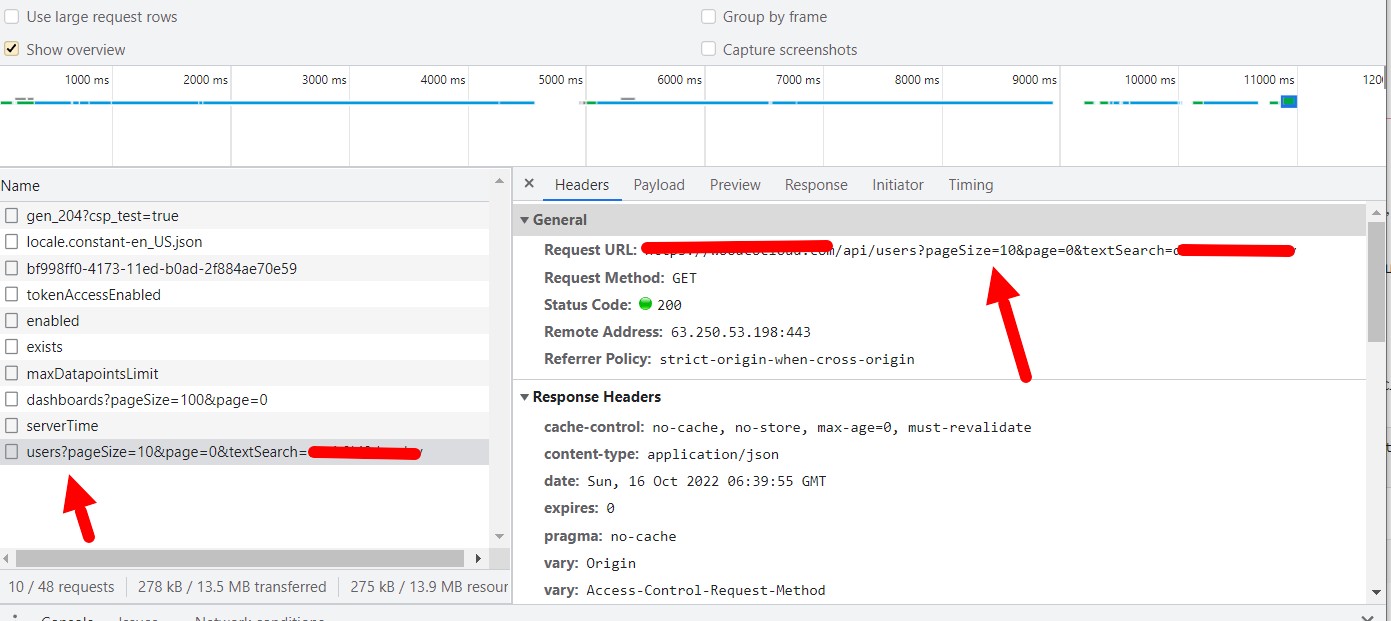Image resolution: width=1391 pixels, height=621 pixels.
Task: Collapse the Response Headers section
Action: tap(525, 397)
